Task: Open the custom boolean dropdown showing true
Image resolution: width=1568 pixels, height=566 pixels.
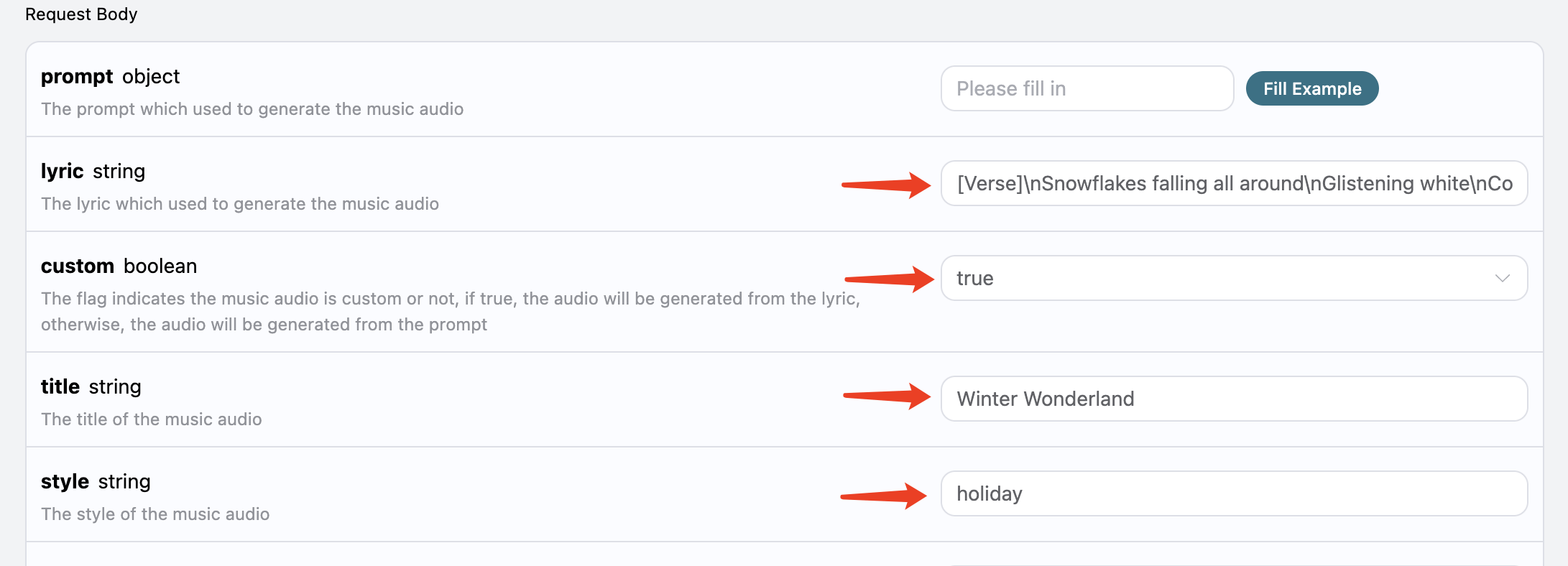Action: click(1234, 278)
